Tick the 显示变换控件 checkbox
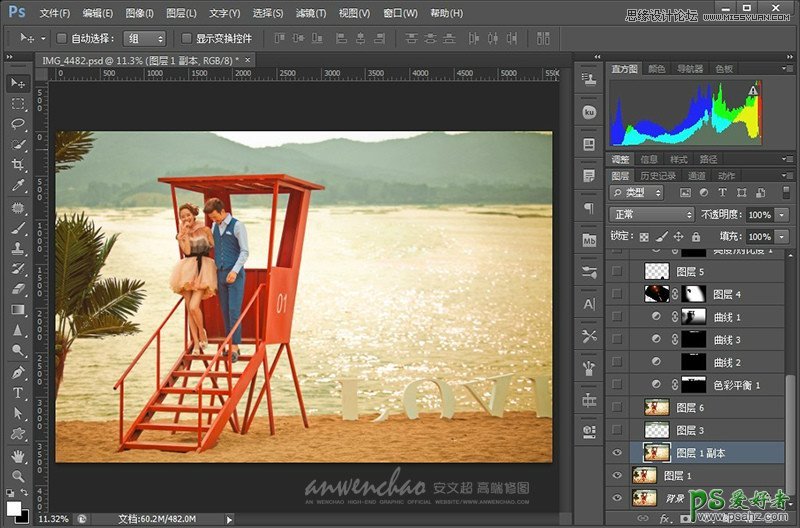The width and height of the screenshot is (800, 528). [186, 38]
